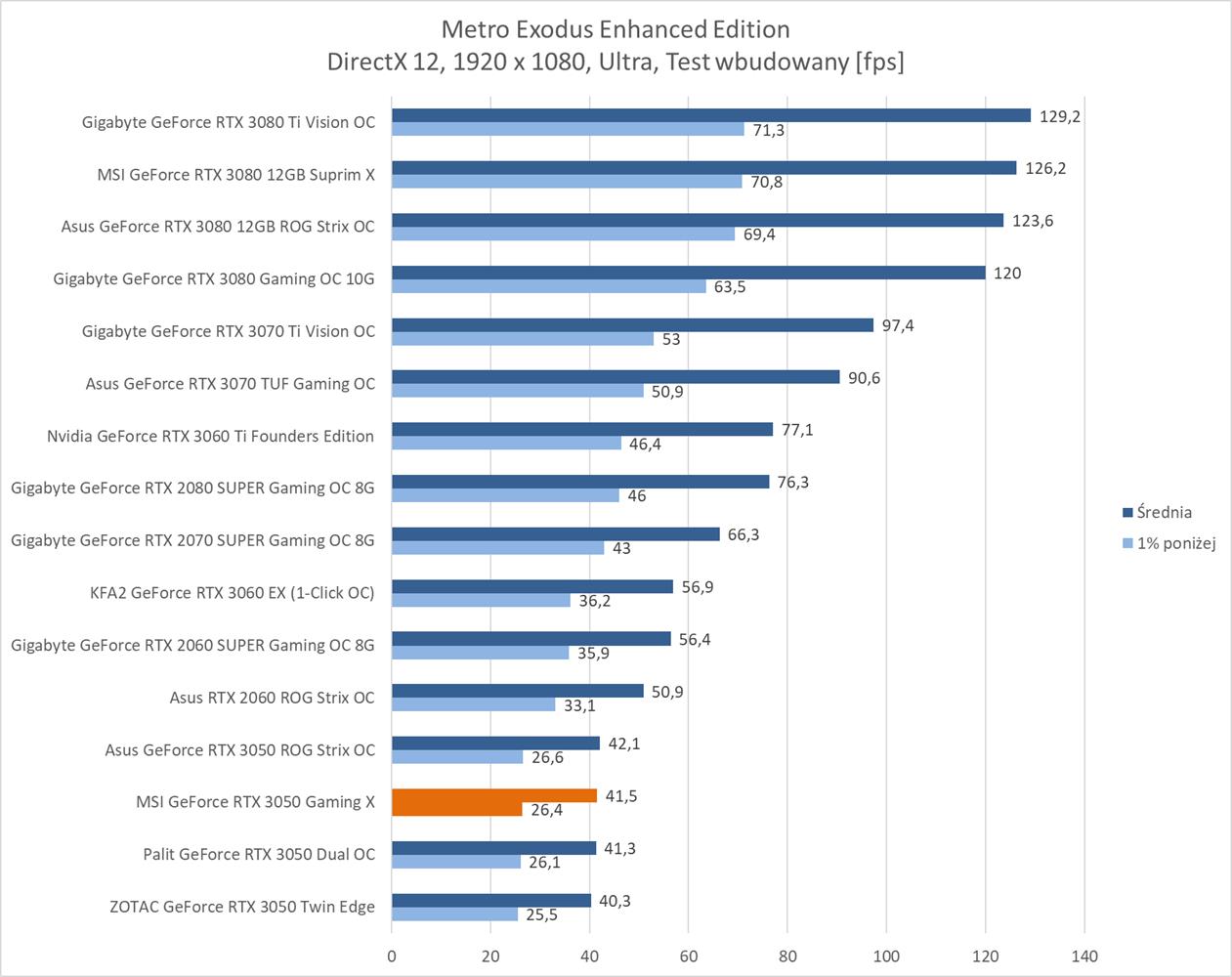Click the 140 tick on the horizontal axis

[x=1084, y=956]
